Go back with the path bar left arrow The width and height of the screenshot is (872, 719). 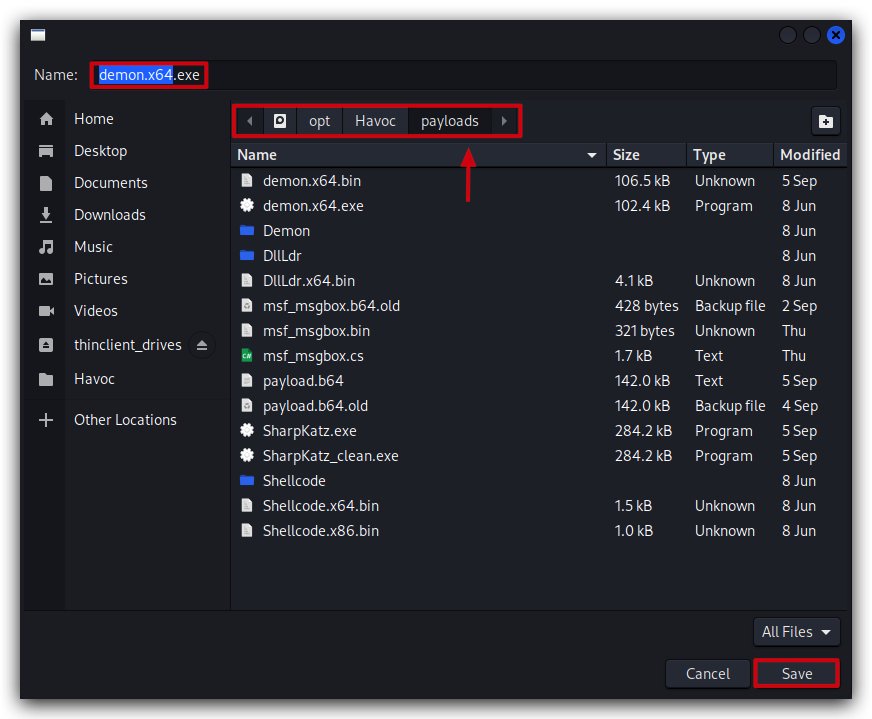click(250, 121)
